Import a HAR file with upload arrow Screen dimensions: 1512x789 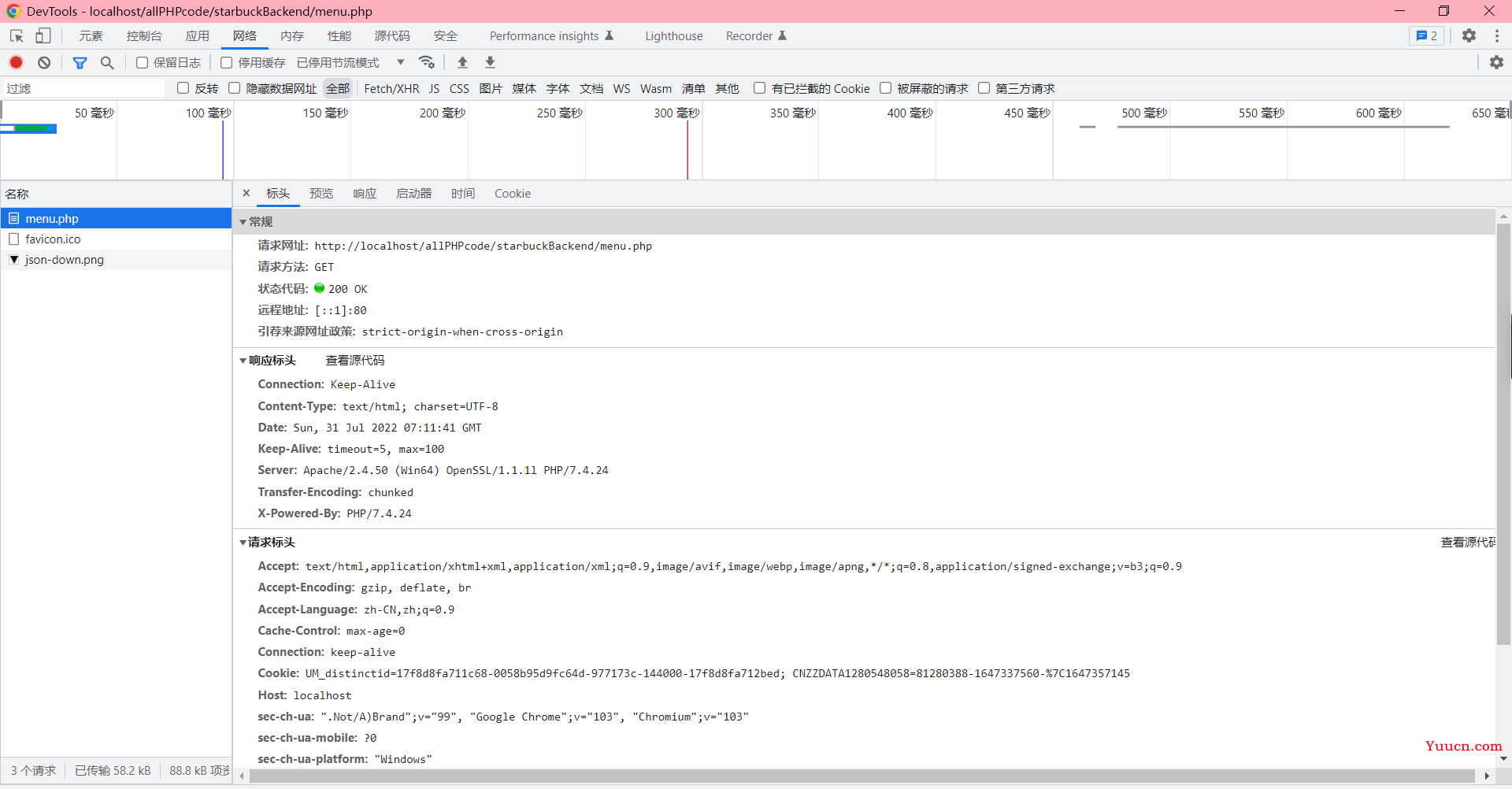[463, 62]
